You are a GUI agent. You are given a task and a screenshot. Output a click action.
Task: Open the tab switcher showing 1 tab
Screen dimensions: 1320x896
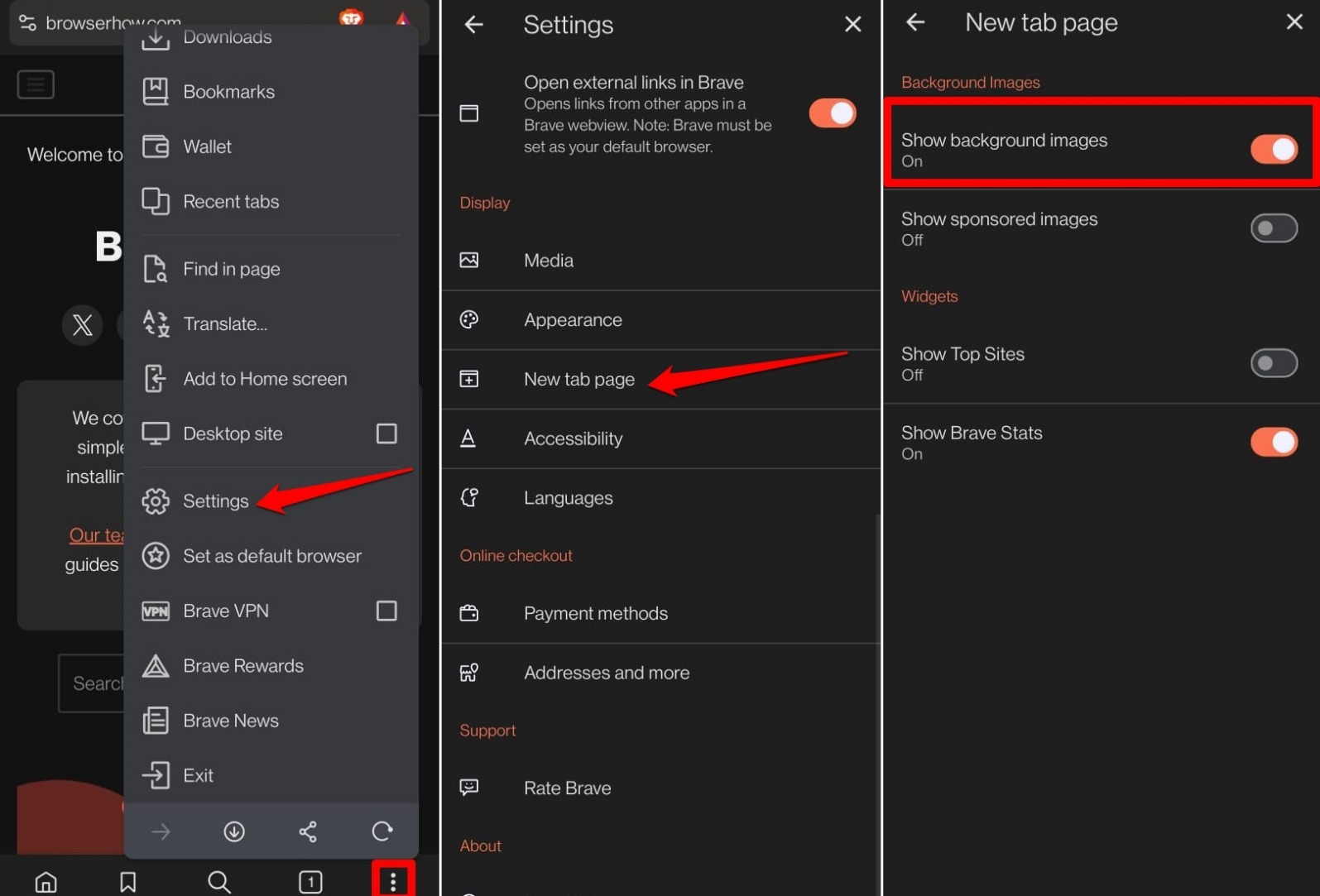click(x=310, y=882)
